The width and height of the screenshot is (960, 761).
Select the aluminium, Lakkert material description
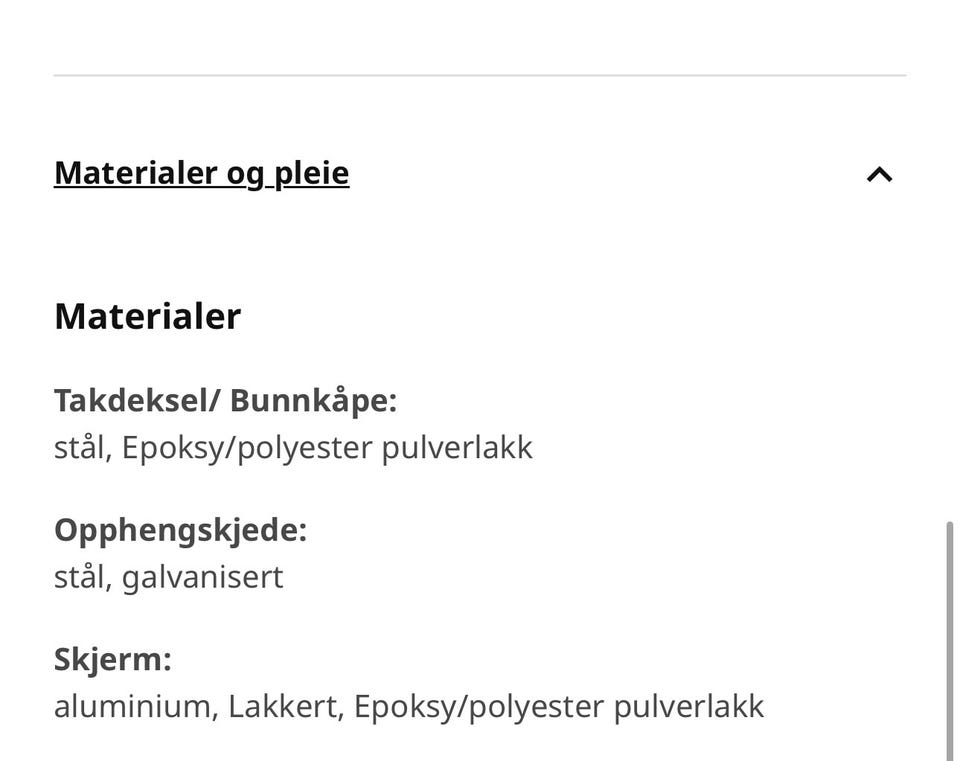click(x=409, y=706)
